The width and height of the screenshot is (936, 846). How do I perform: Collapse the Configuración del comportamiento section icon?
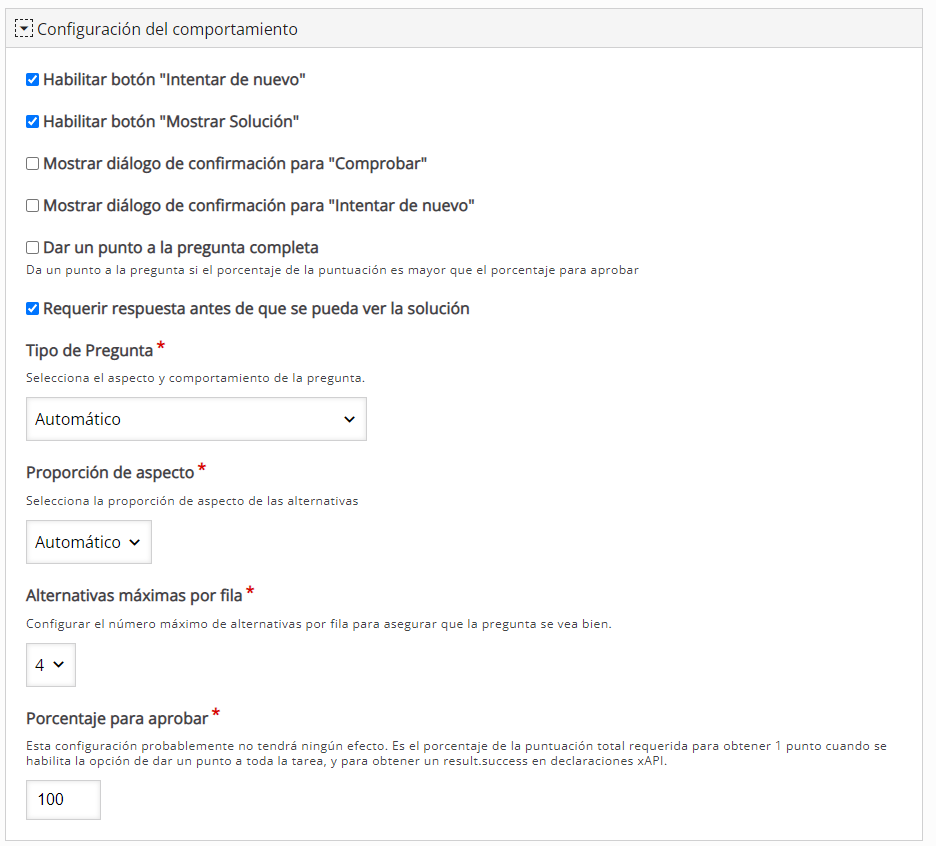pyautogui.click(x=23, y=29)
